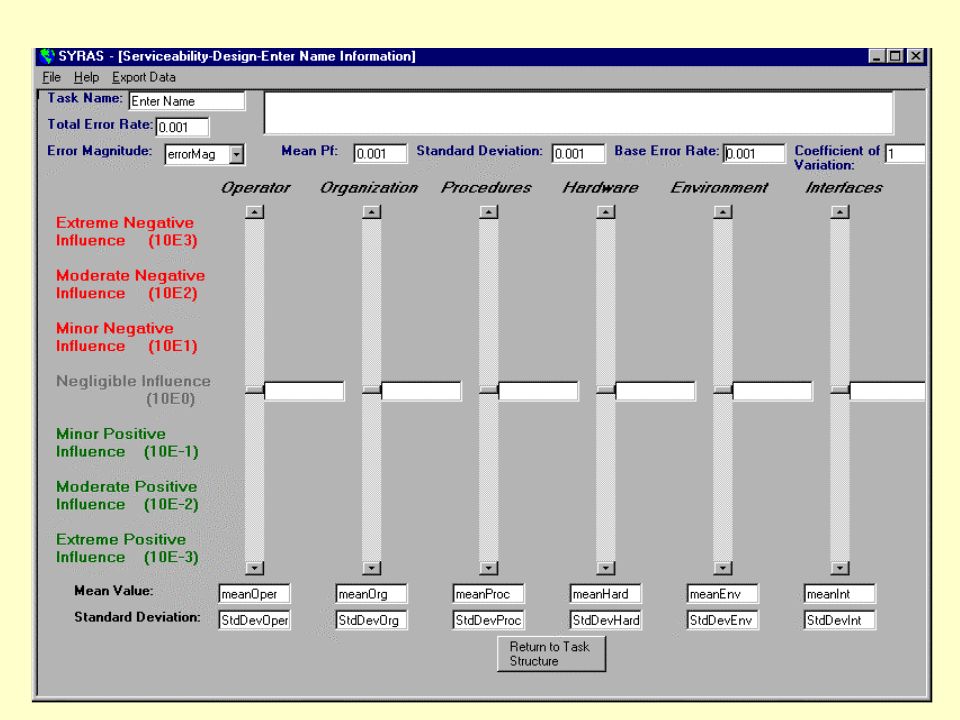
Task: Click the Interfaces slider up arrow
Action: pos(840,212)
